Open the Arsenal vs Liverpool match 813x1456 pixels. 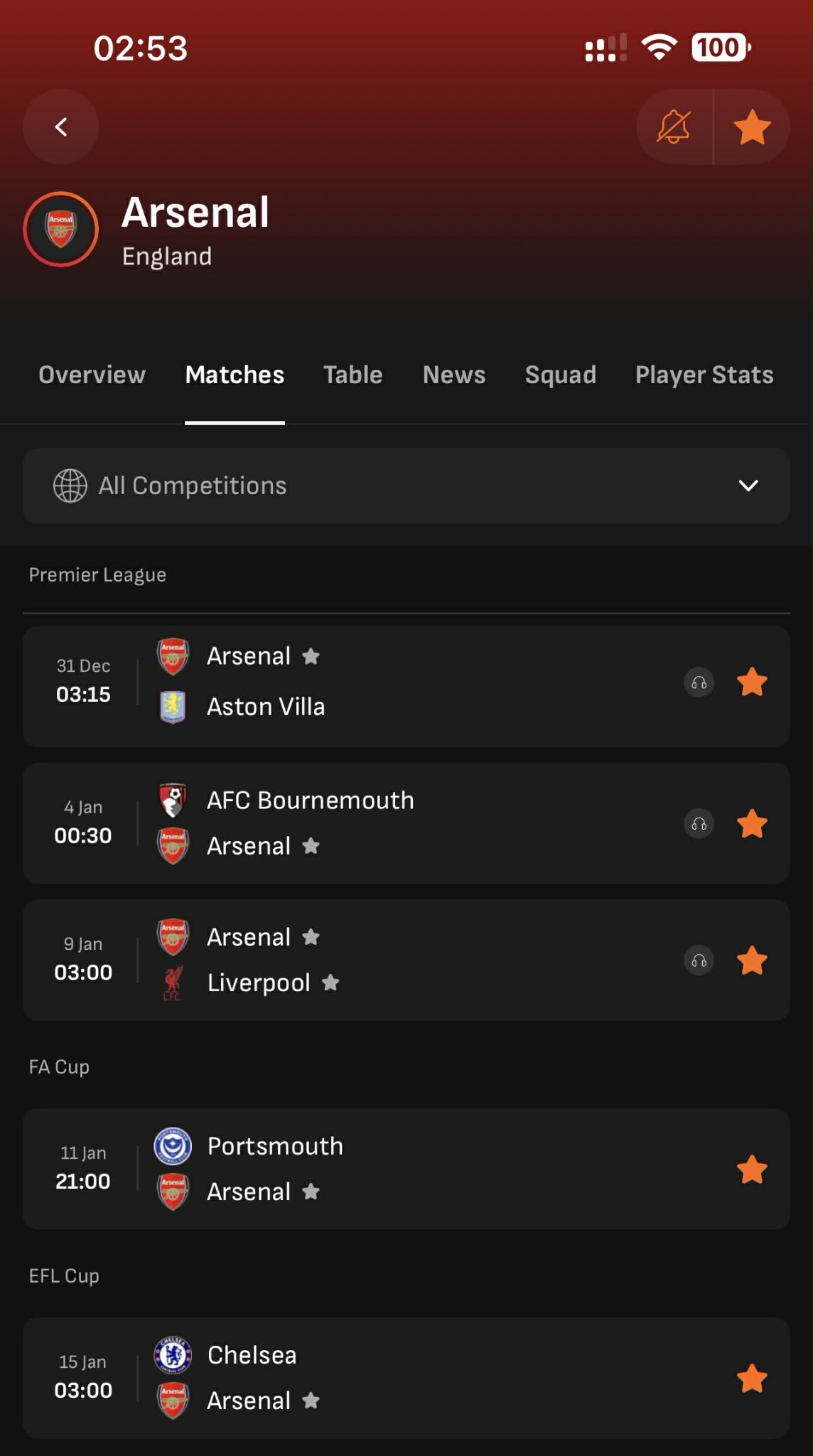coord(426,960)
